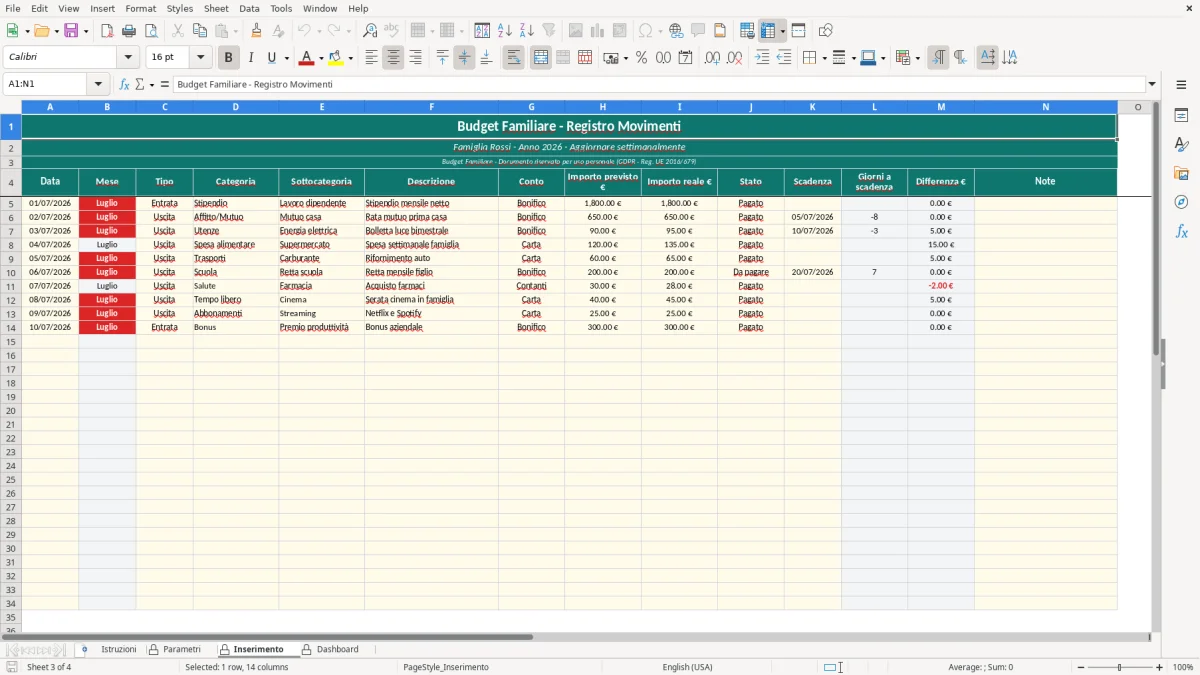Open the Font Size dropdown list
The width and height of the screenshot is (1200, 675).
(x=201, y=58)
